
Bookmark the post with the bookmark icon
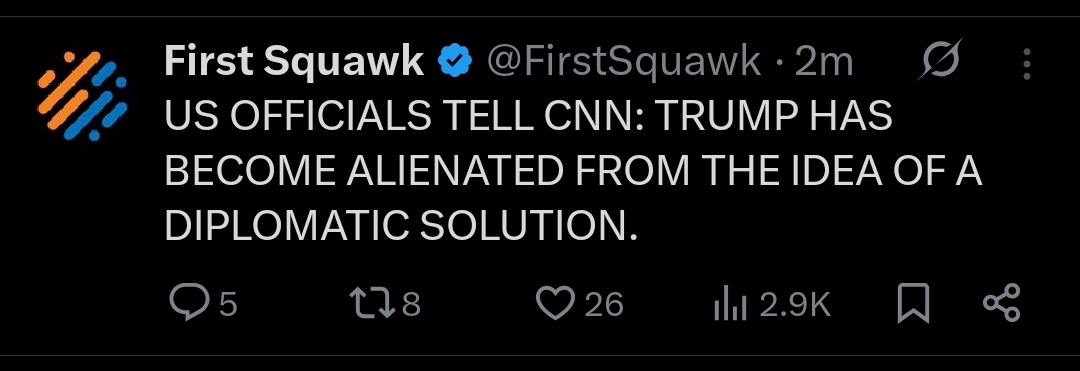click(x=913, y=303)
